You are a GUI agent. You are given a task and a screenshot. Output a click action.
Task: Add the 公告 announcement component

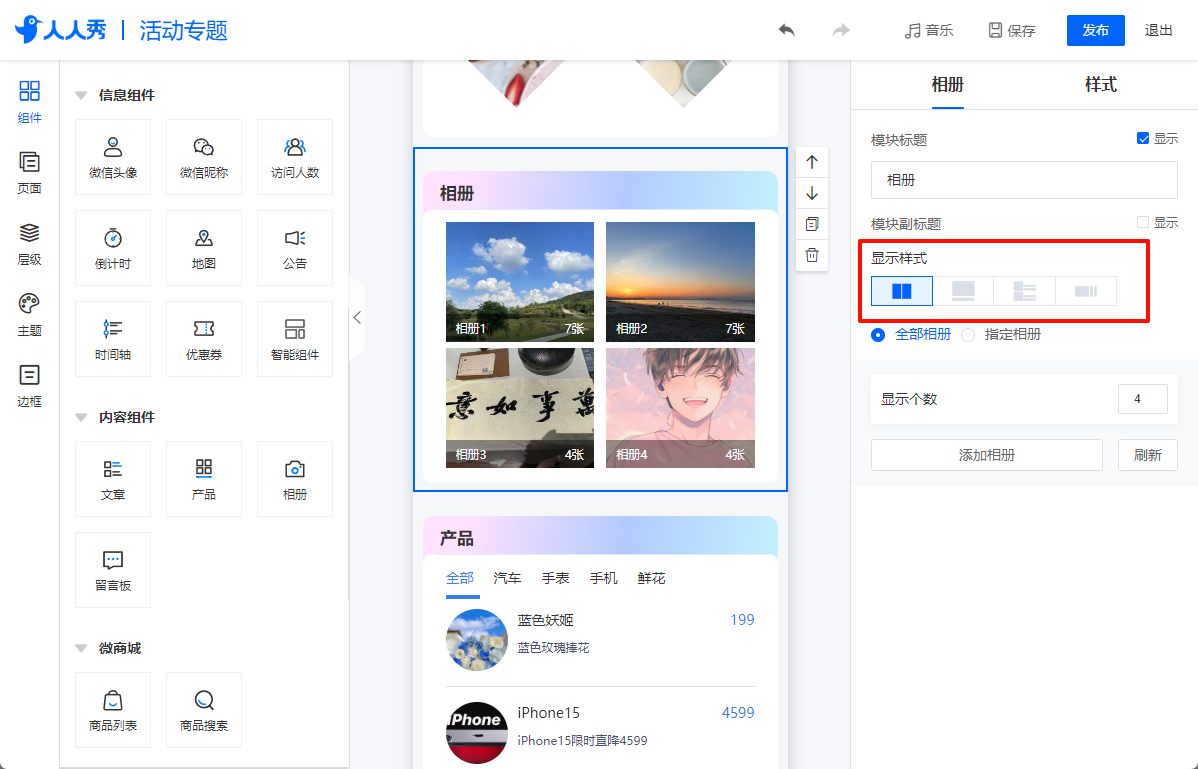[x=295, y=248]
